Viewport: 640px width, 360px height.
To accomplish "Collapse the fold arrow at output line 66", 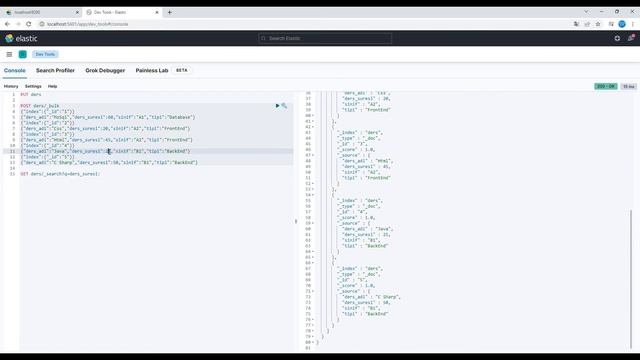I will (313, 263).
